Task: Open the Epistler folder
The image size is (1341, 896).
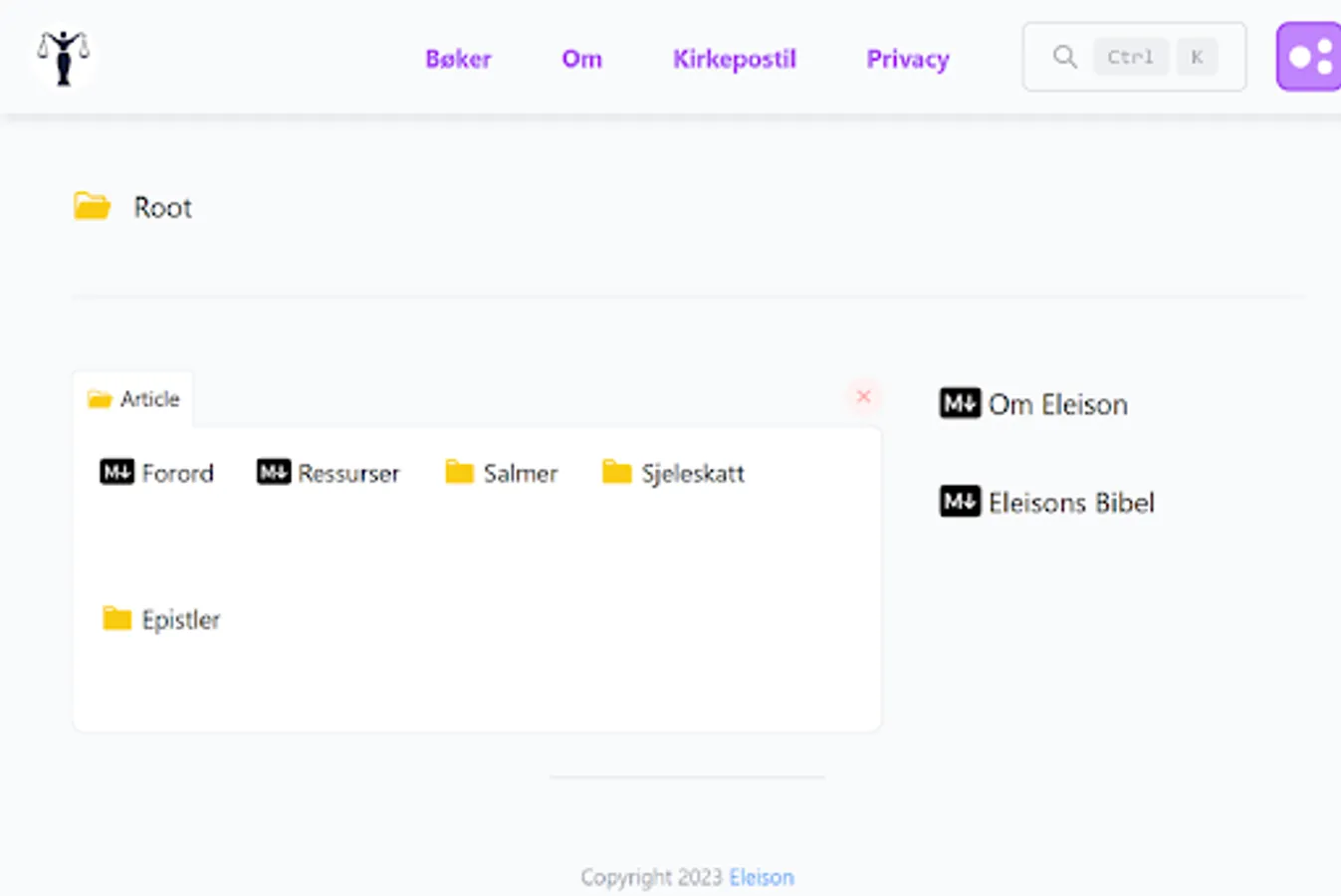Action: pos(180,619)
